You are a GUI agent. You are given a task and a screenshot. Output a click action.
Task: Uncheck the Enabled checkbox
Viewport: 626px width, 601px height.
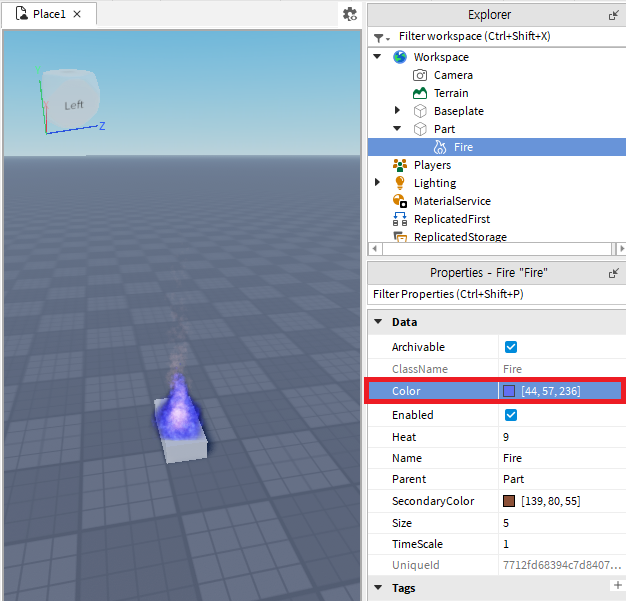[x=511, y=415]
